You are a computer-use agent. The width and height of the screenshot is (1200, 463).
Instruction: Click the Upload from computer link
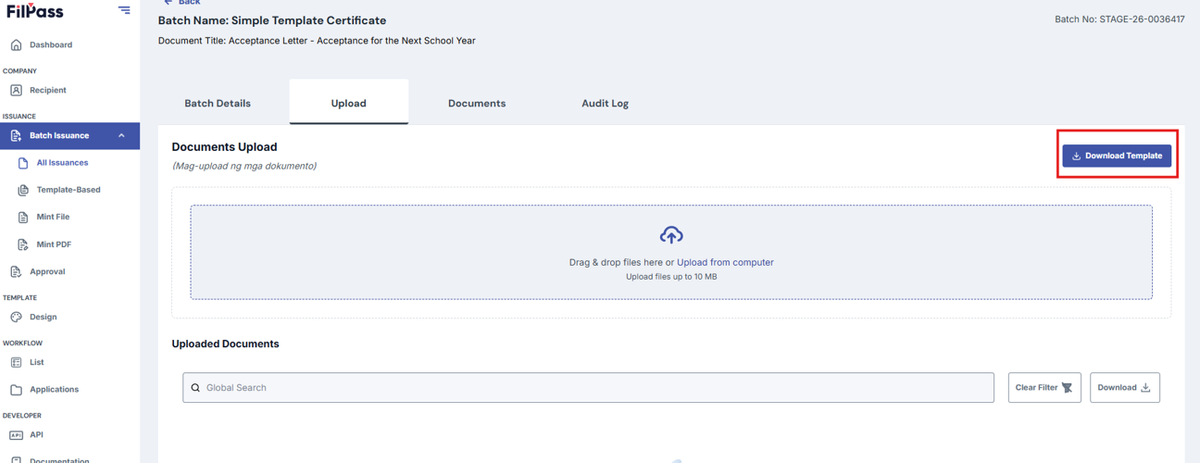(x=725, y=262)
